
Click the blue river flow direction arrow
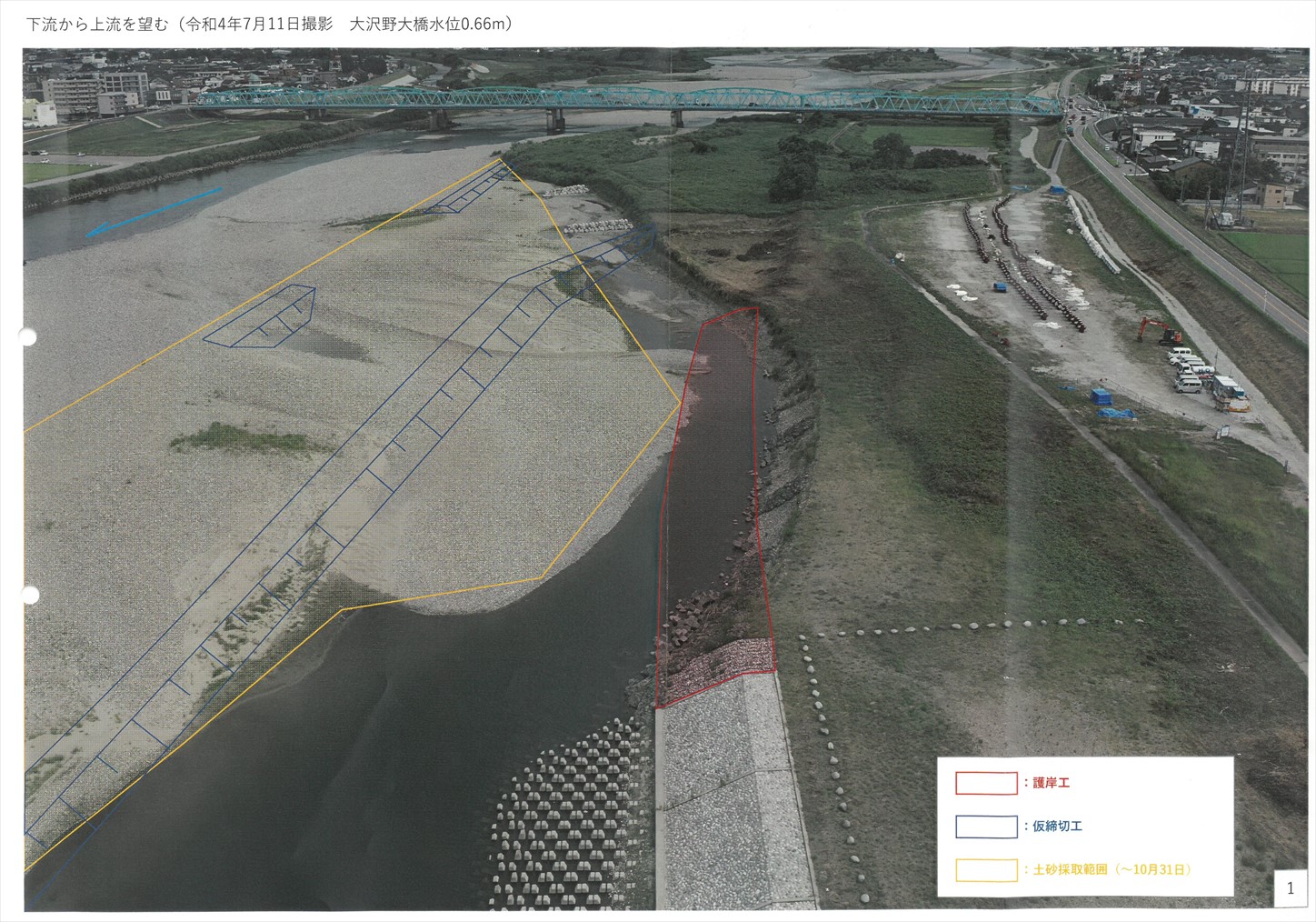pyautogui.click(x=153, y=212)
